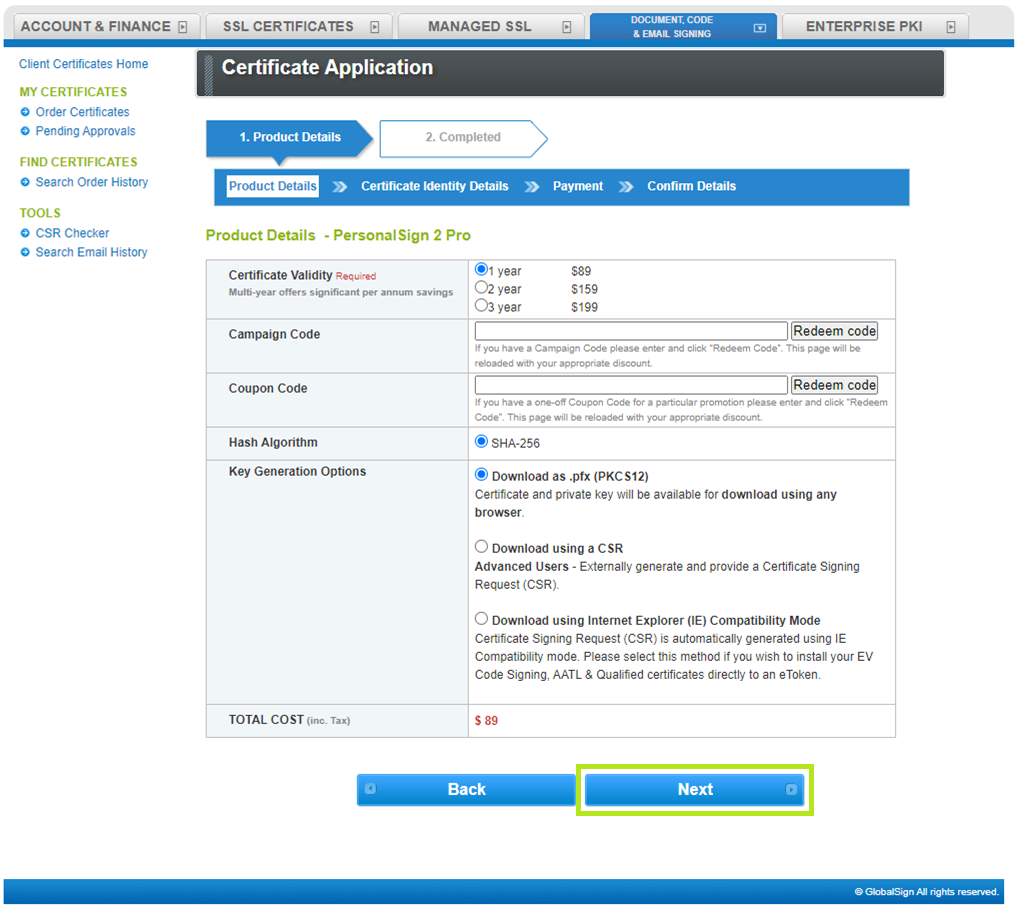Expand Enterprise PKI tab arrow
1019x909 pixels.
(951, 27)
